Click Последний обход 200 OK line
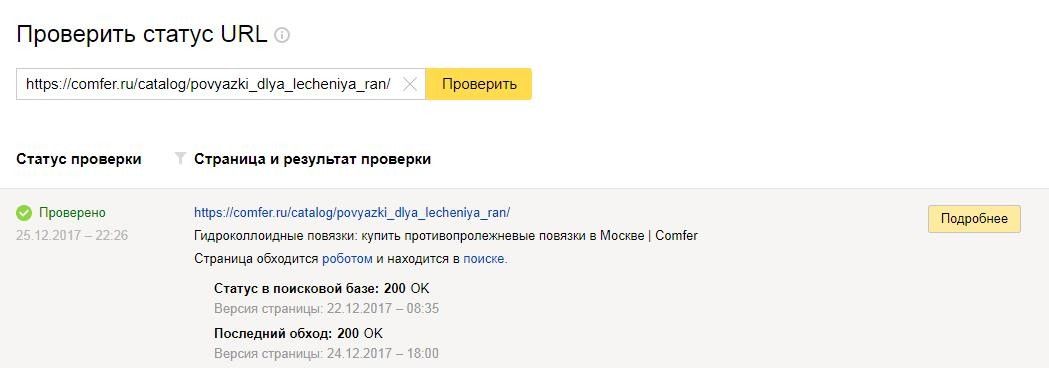The image size is (1049, 368). (x=298, y=333)
